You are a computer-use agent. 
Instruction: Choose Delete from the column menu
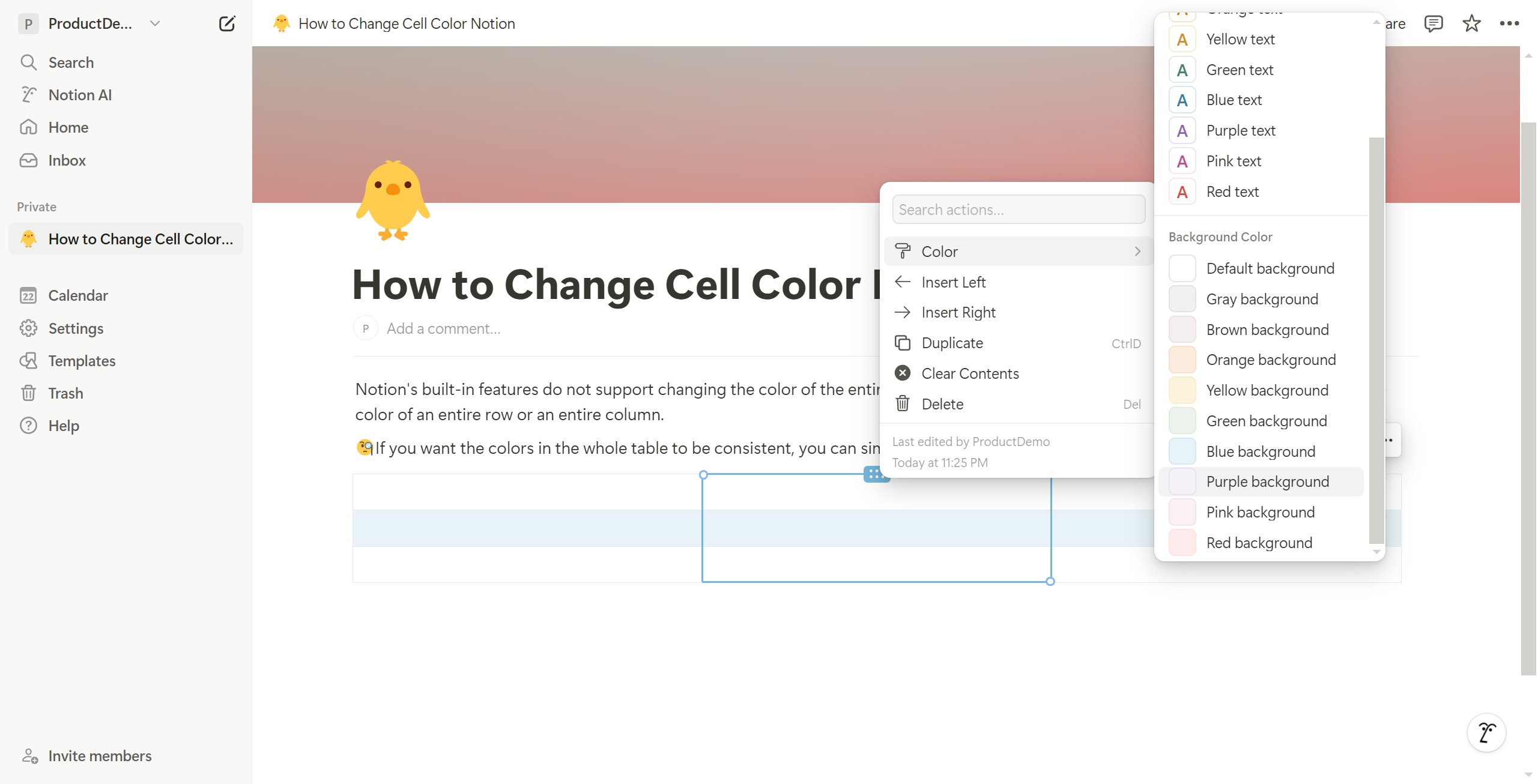1018,404
